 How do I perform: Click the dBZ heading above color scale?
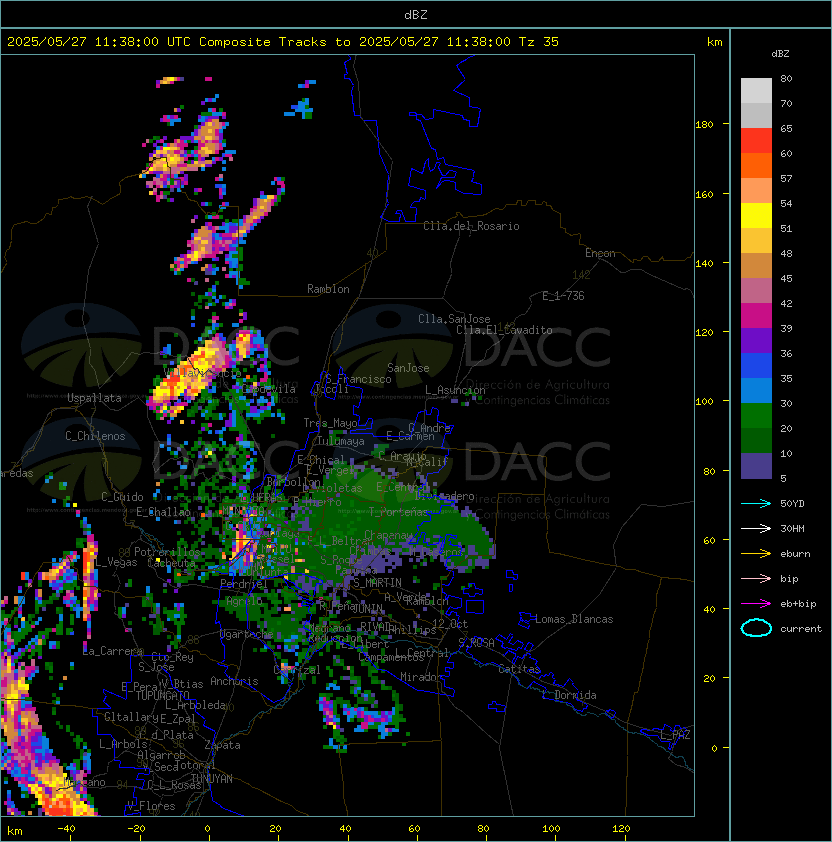[x=780, y=54]
